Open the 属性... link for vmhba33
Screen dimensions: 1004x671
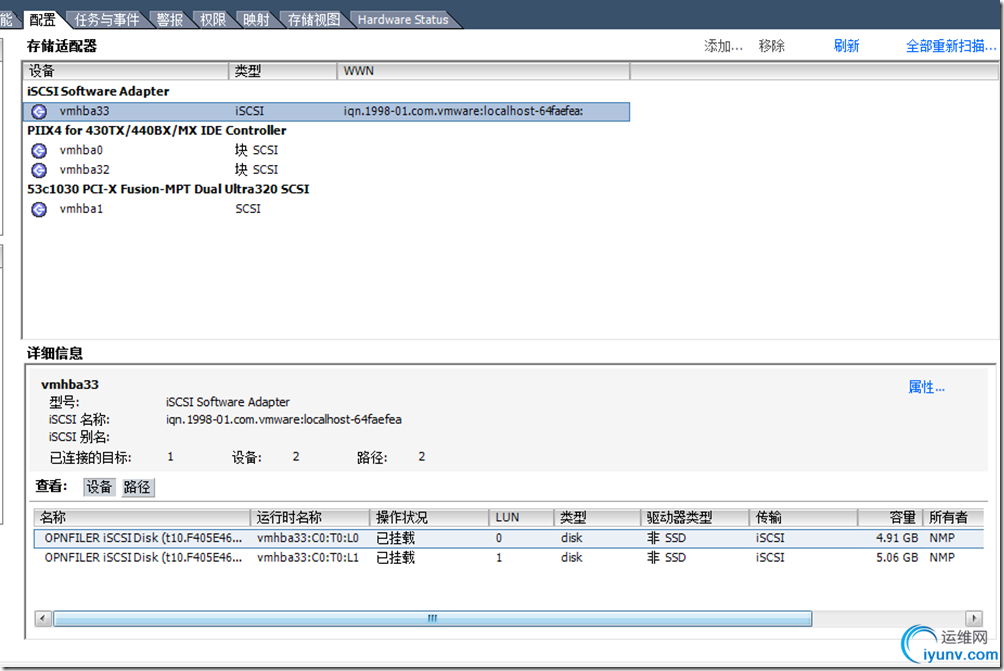pos(927,387)
